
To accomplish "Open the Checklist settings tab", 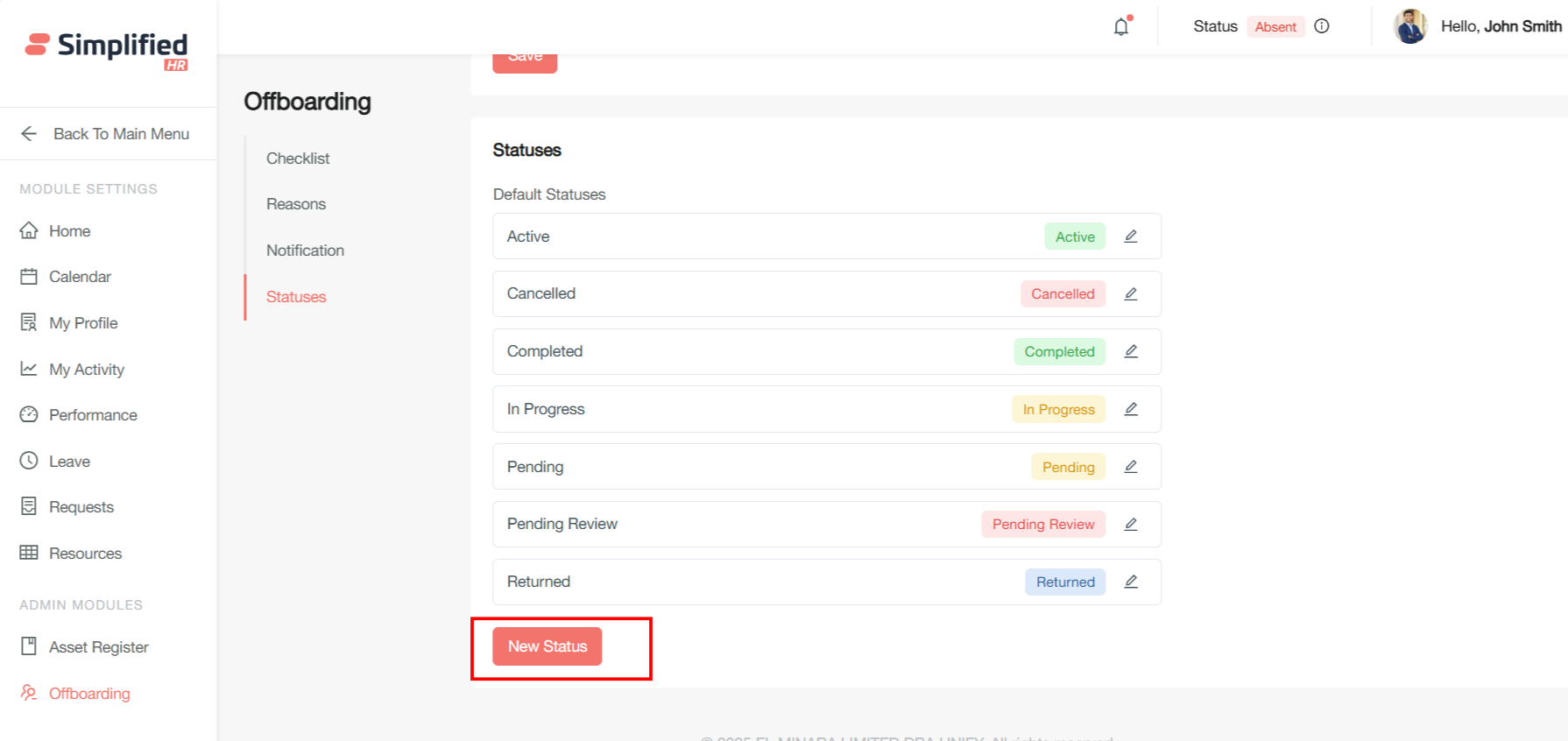I will tap(298, 159).
